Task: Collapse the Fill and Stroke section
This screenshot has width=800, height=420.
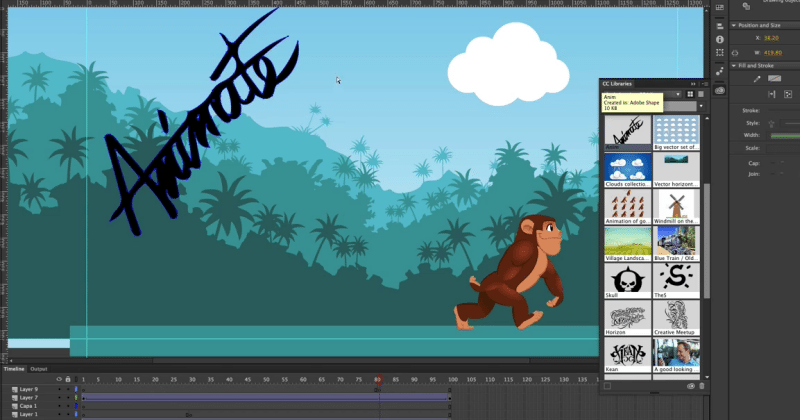Action: click(x=734, y=66)
